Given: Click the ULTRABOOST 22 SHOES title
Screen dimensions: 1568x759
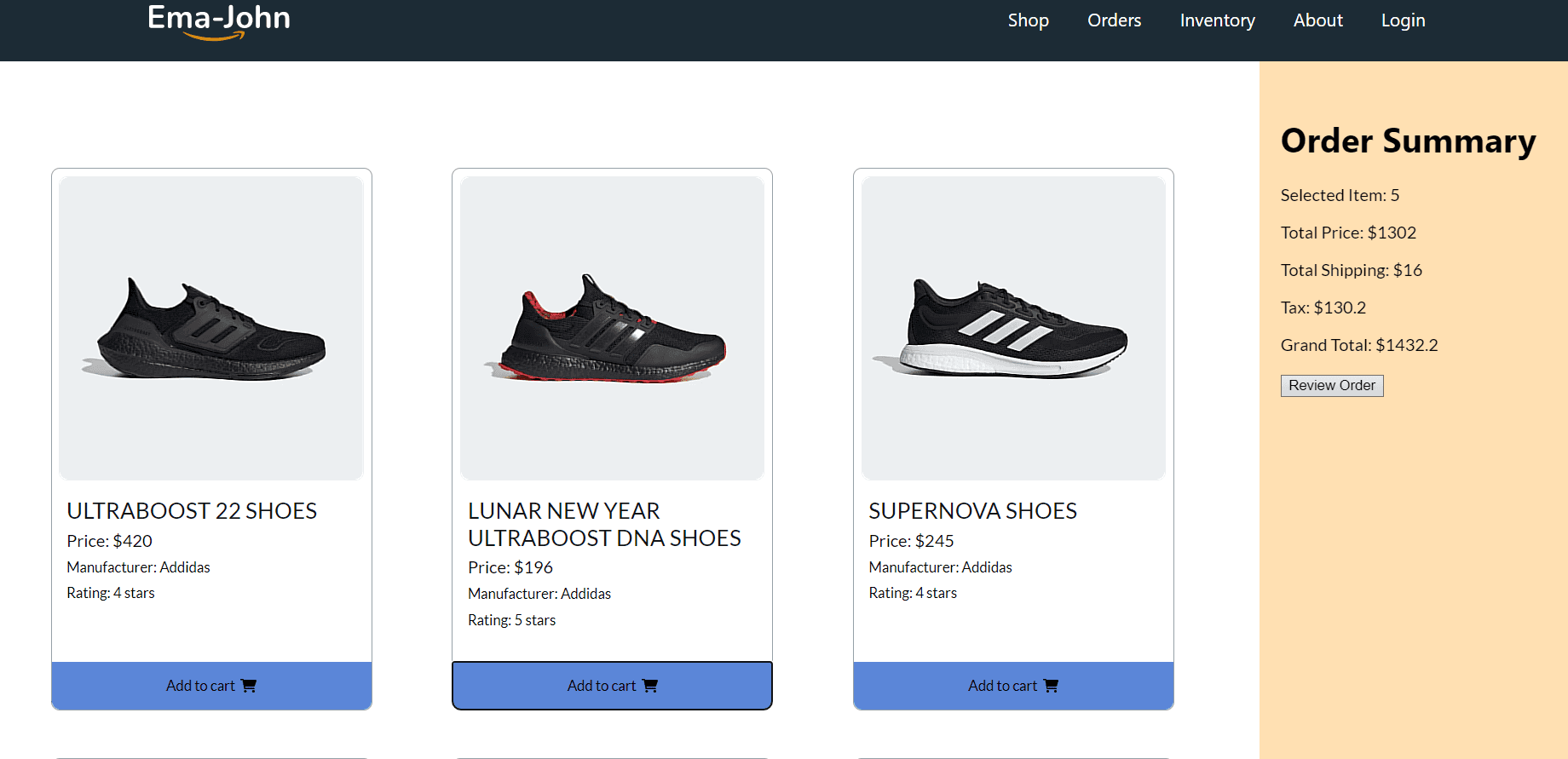Looking at the screenshot, I should tap(192, 511).
